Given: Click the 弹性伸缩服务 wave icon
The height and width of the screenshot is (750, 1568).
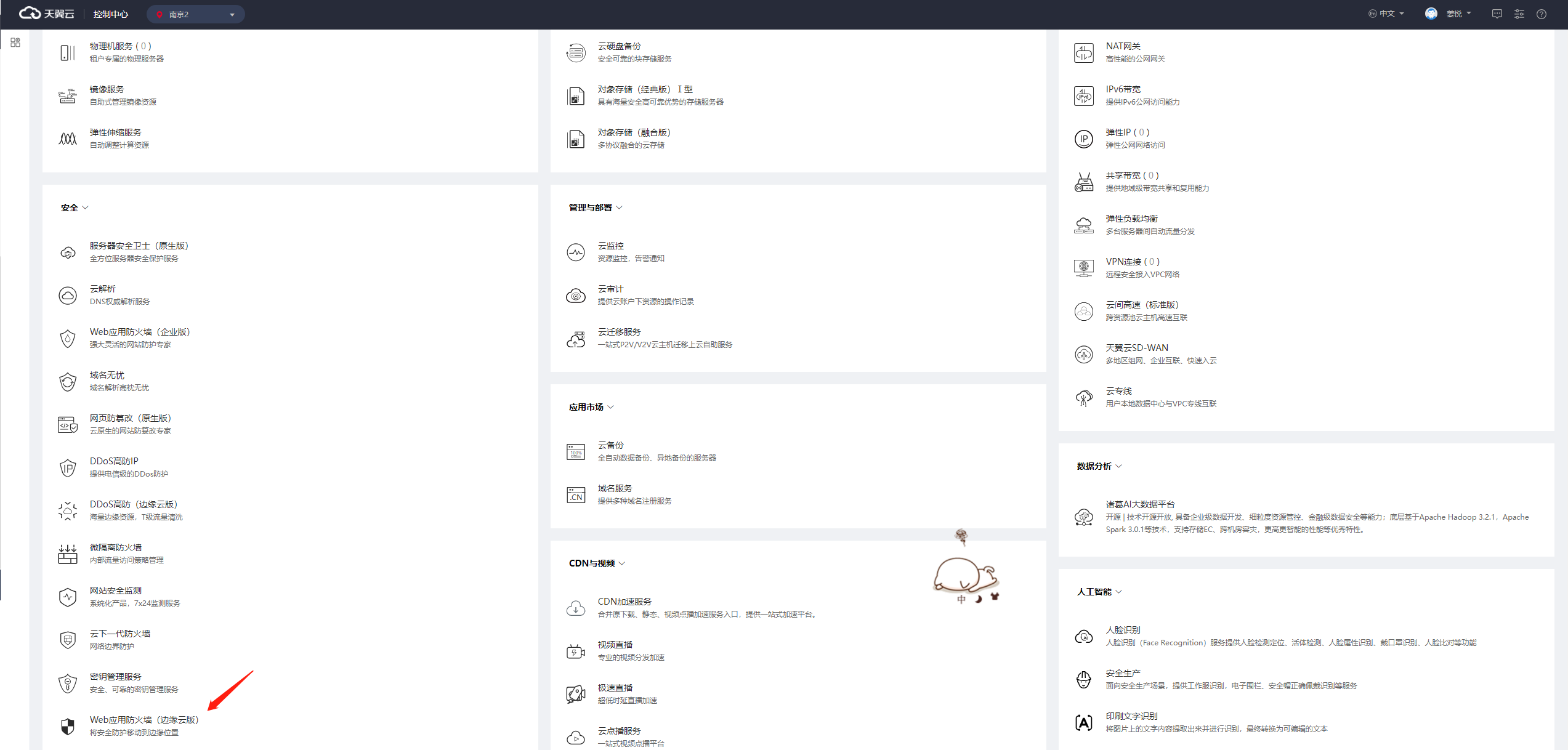Looking at the screenshot, I should click(68, 139).
